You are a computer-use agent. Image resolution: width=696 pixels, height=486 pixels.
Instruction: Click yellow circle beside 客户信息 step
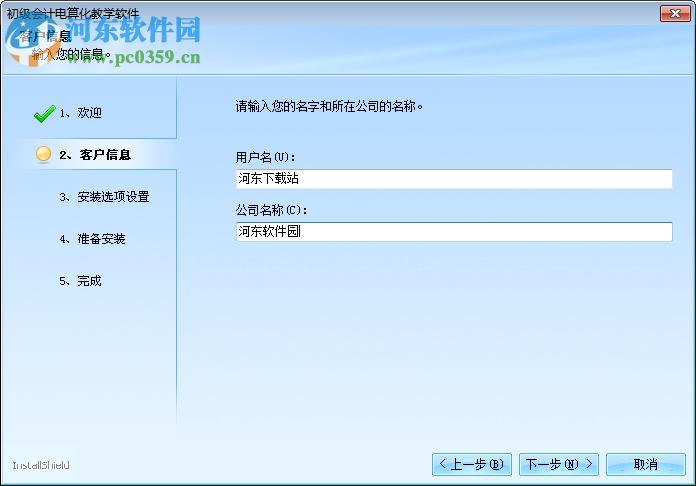coord(44,154)
